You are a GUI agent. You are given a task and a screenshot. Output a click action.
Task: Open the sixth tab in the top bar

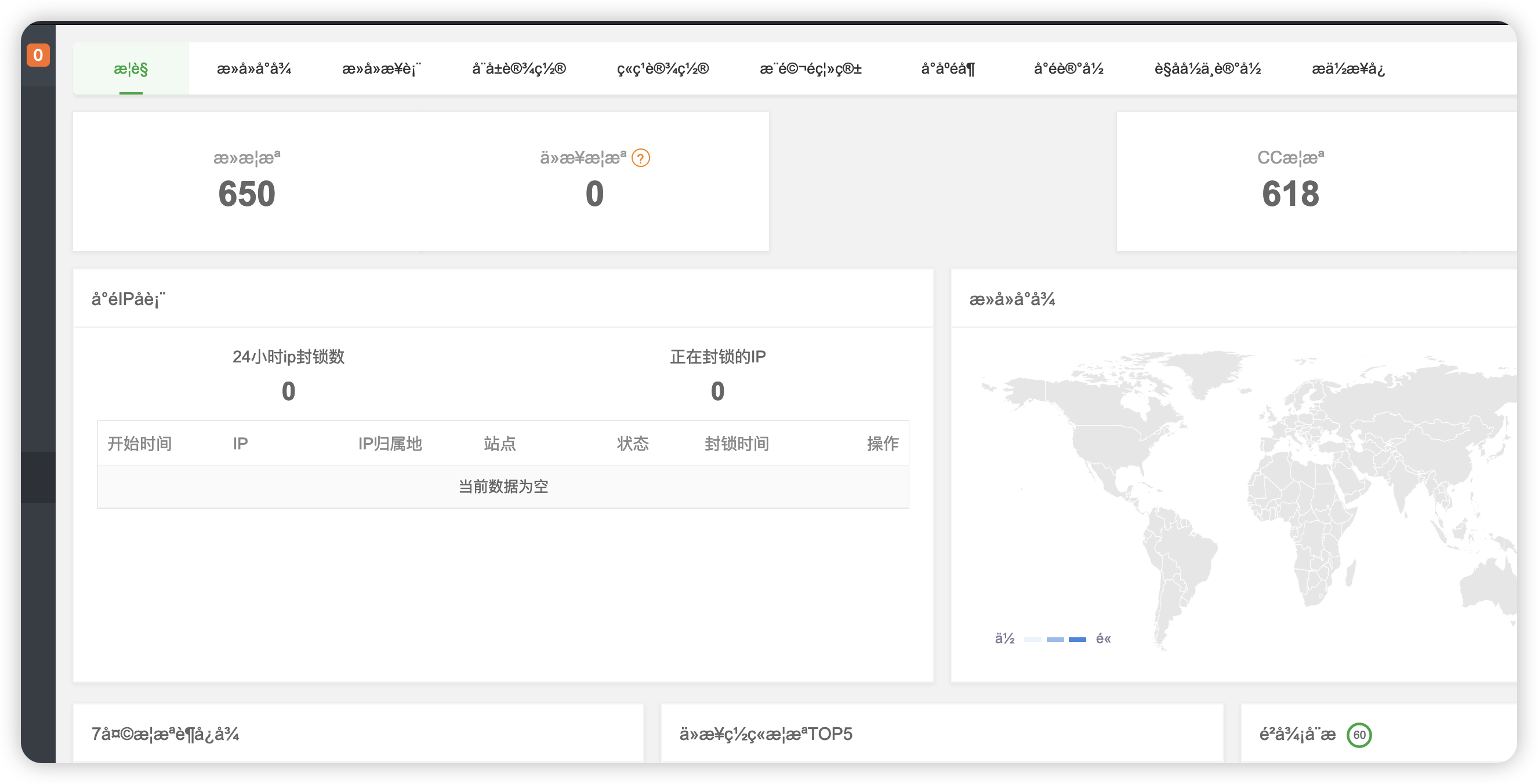click(810, 68)
